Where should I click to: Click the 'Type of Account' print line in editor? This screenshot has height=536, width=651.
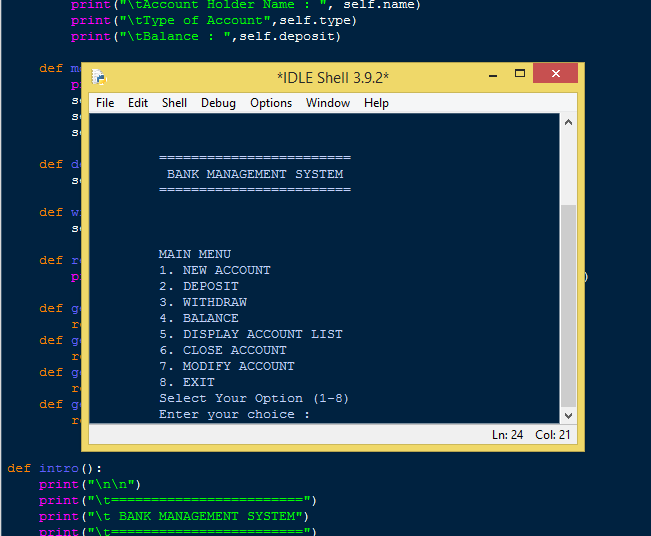[x=214, y=20]
